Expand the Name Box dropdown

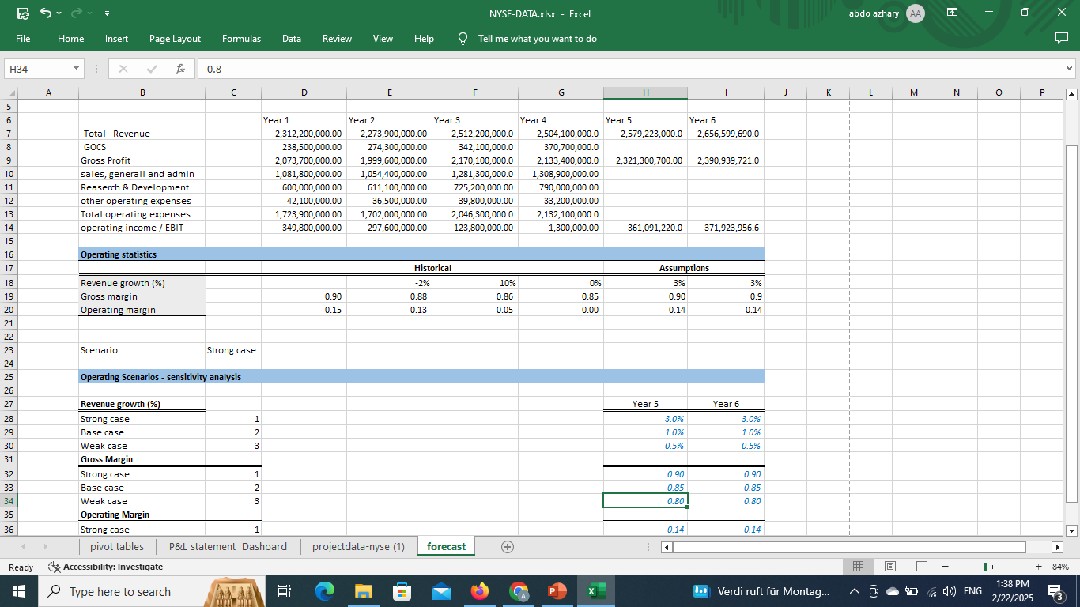point(76,70)
